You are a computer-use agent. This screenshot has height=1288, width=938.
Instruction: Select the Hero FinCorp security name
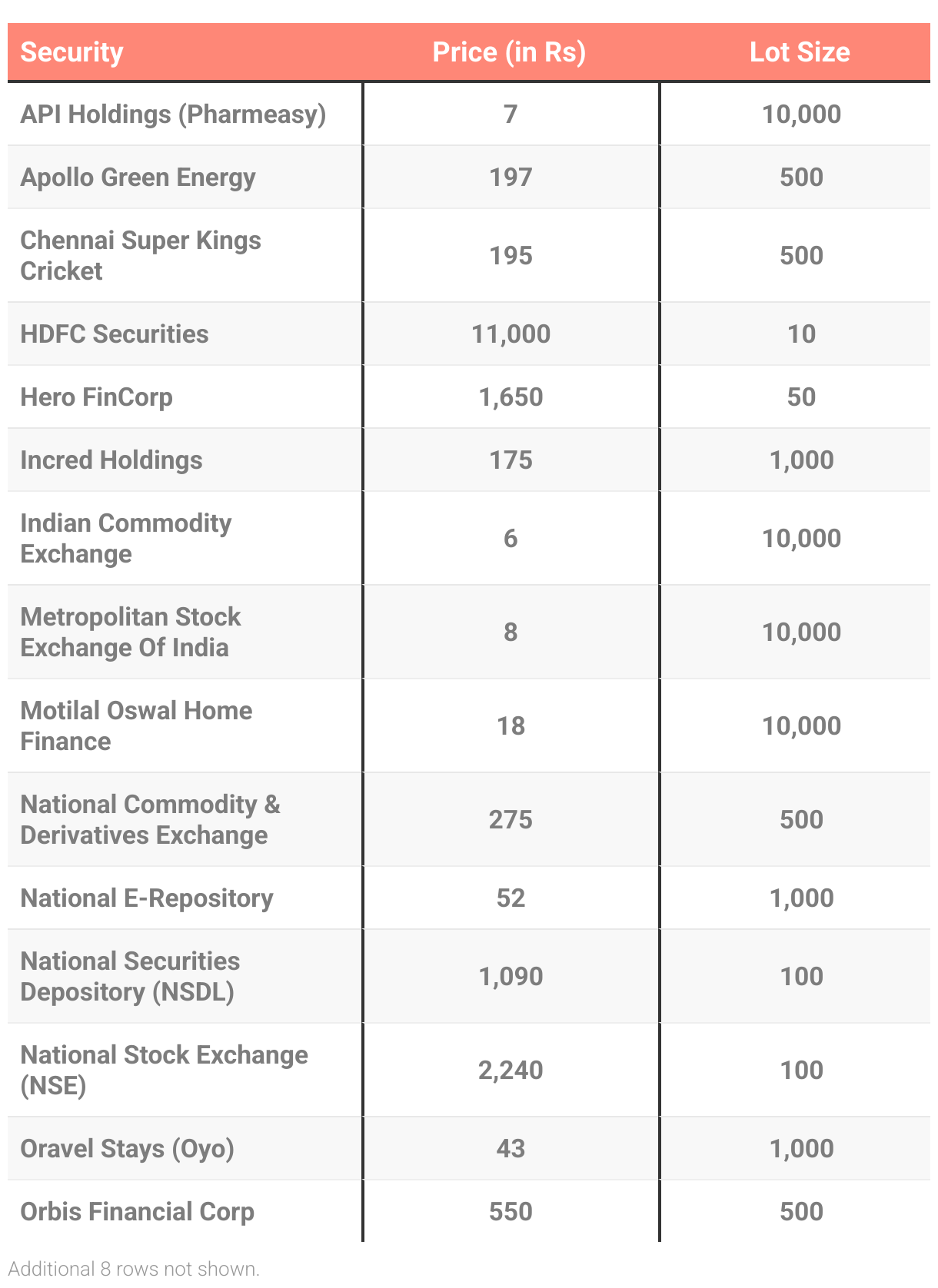96,397
